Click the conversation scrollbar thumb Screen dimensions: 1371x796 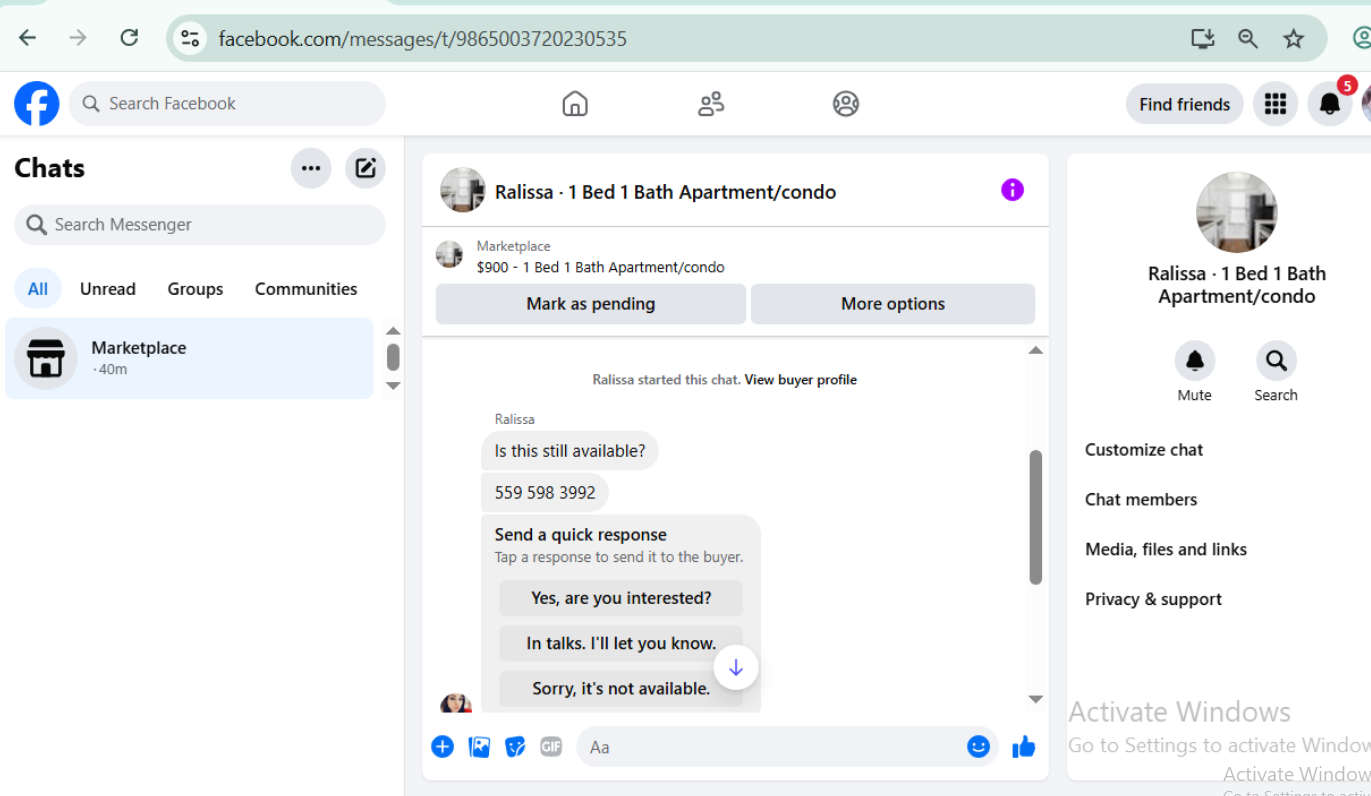(1036, 517)
